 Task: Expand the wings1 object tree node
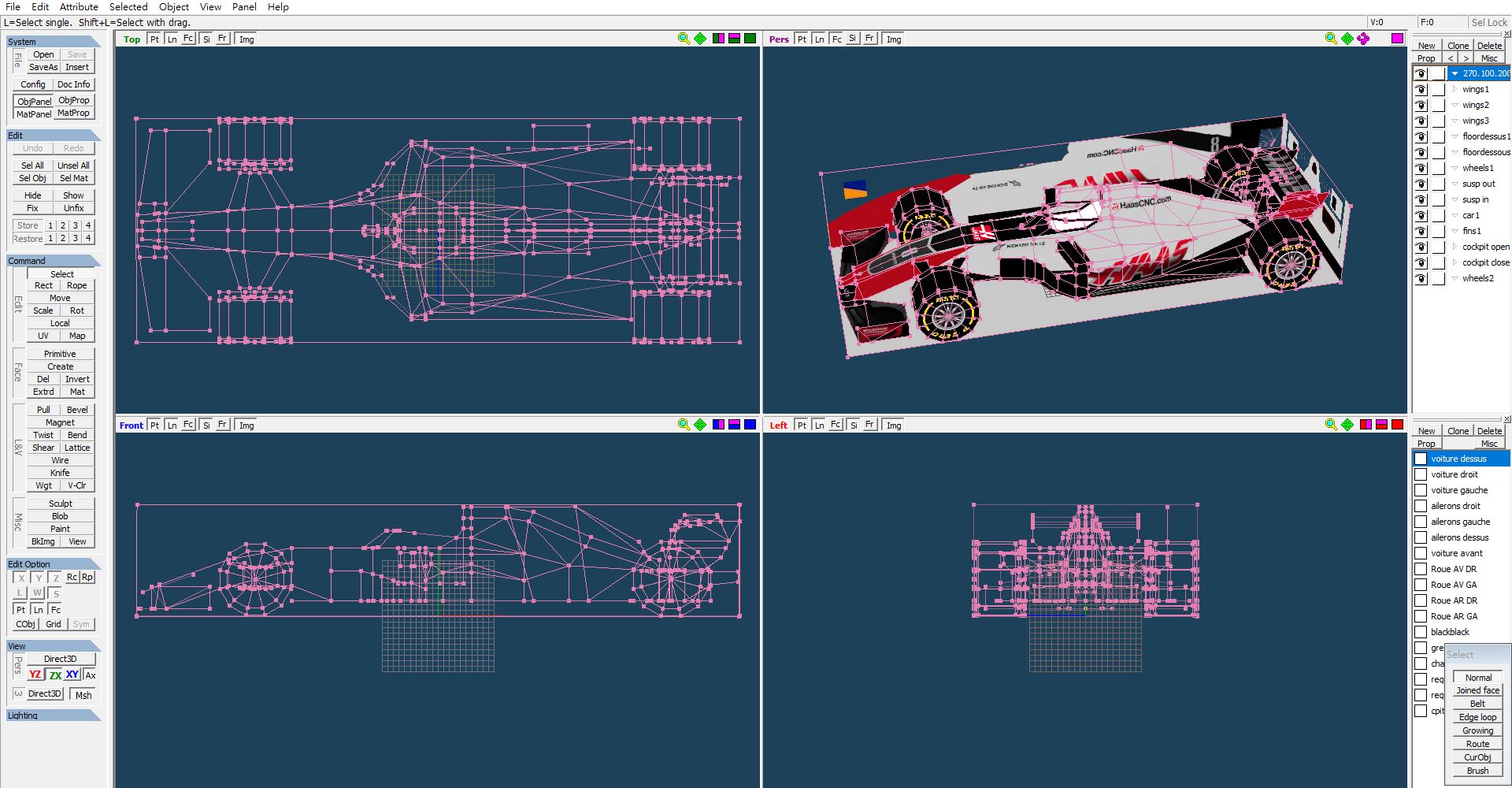pos(1455,89)
